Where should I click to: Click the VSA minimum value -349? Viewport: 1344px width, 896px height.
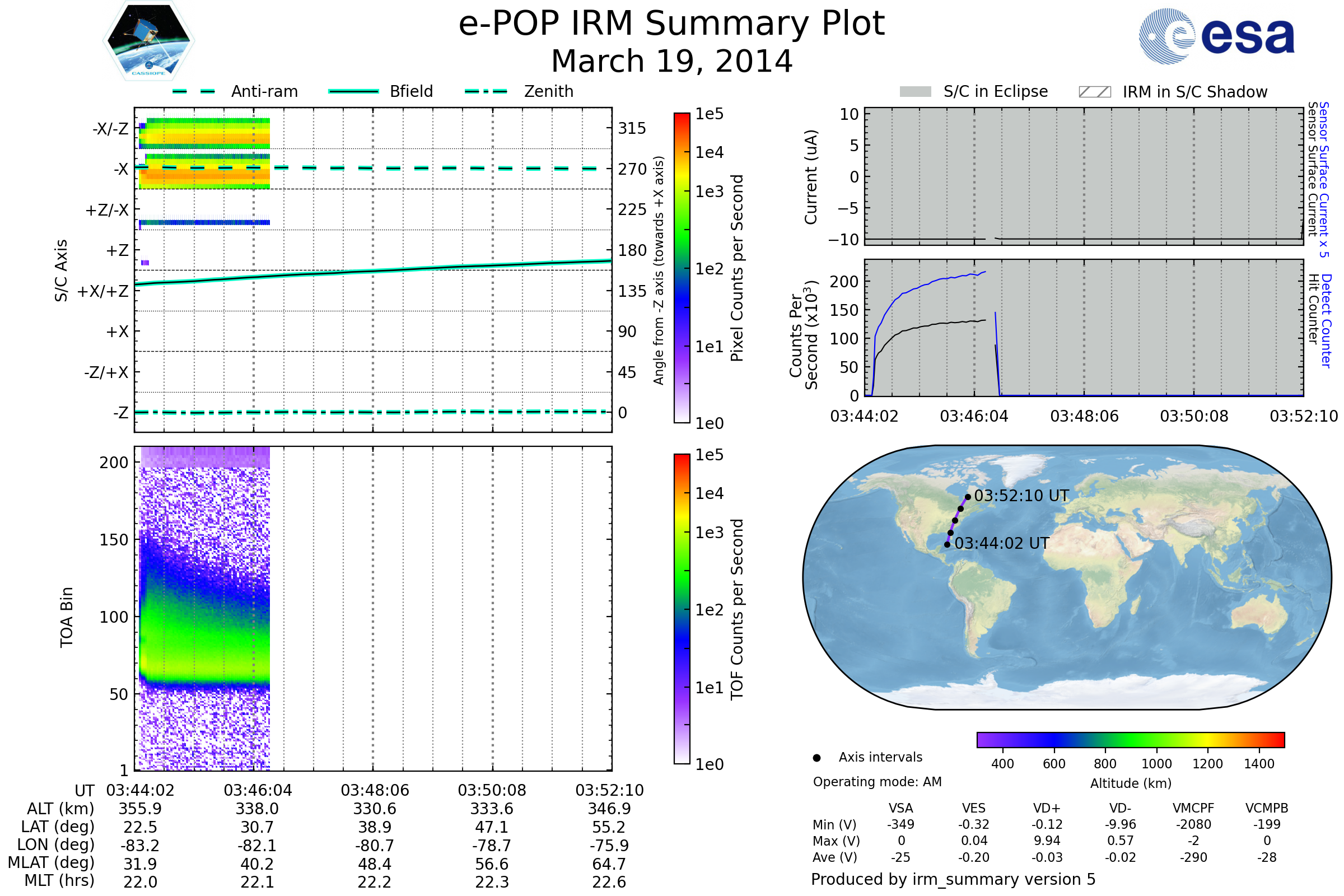pos(900,824)
